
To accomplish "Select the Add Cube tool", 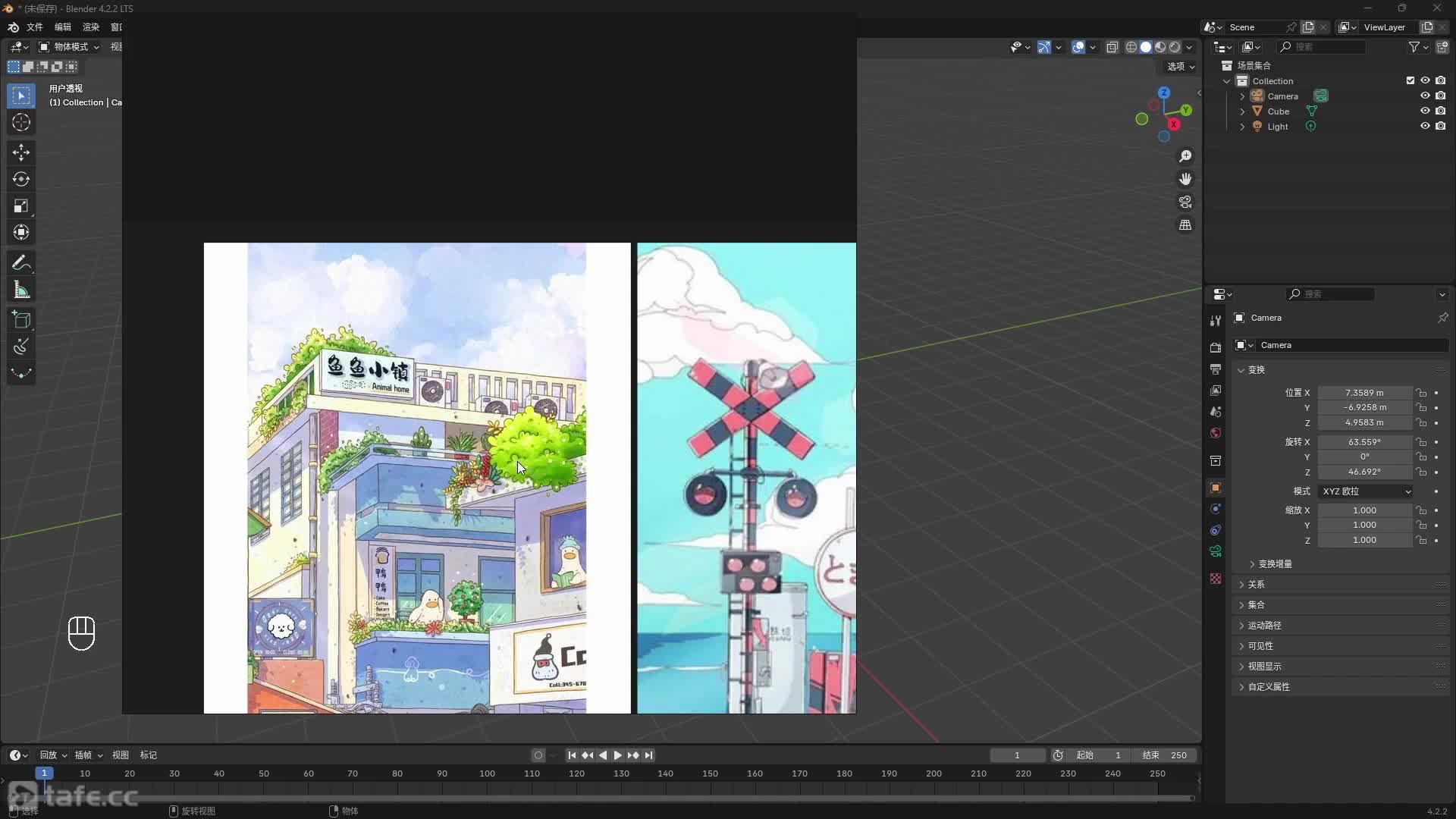I will 21,320.
